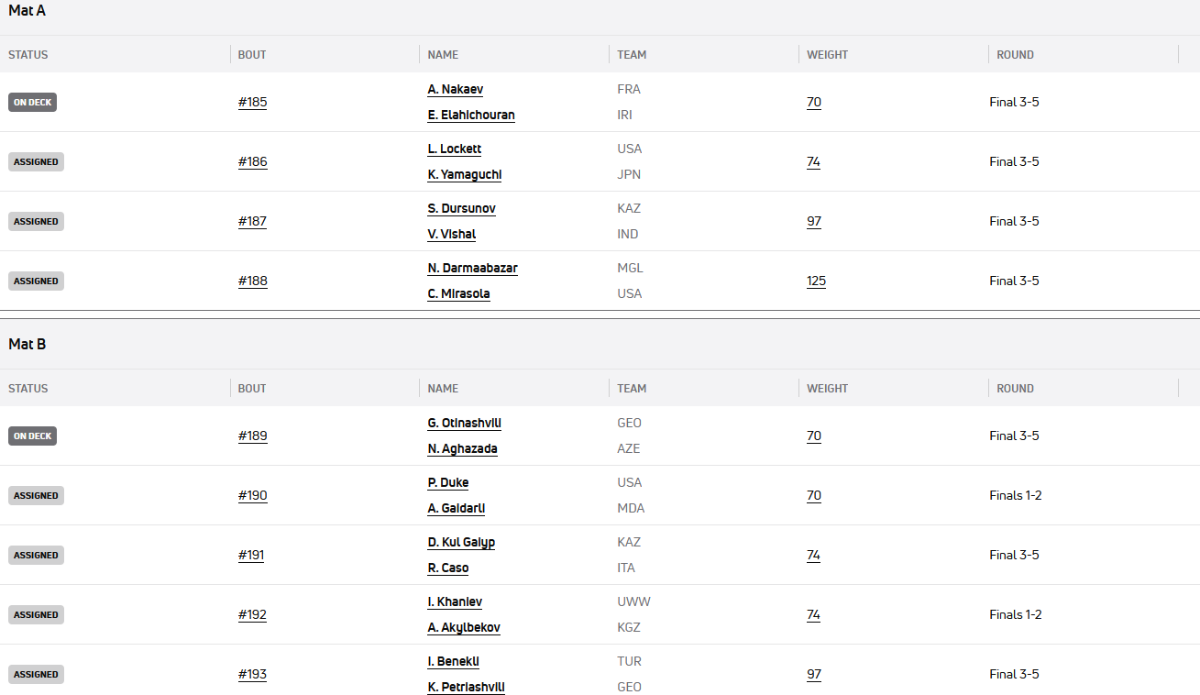Click the Mat A WEIGHT column header
This screenshot has height=695, width=1200.
[828, 55]
